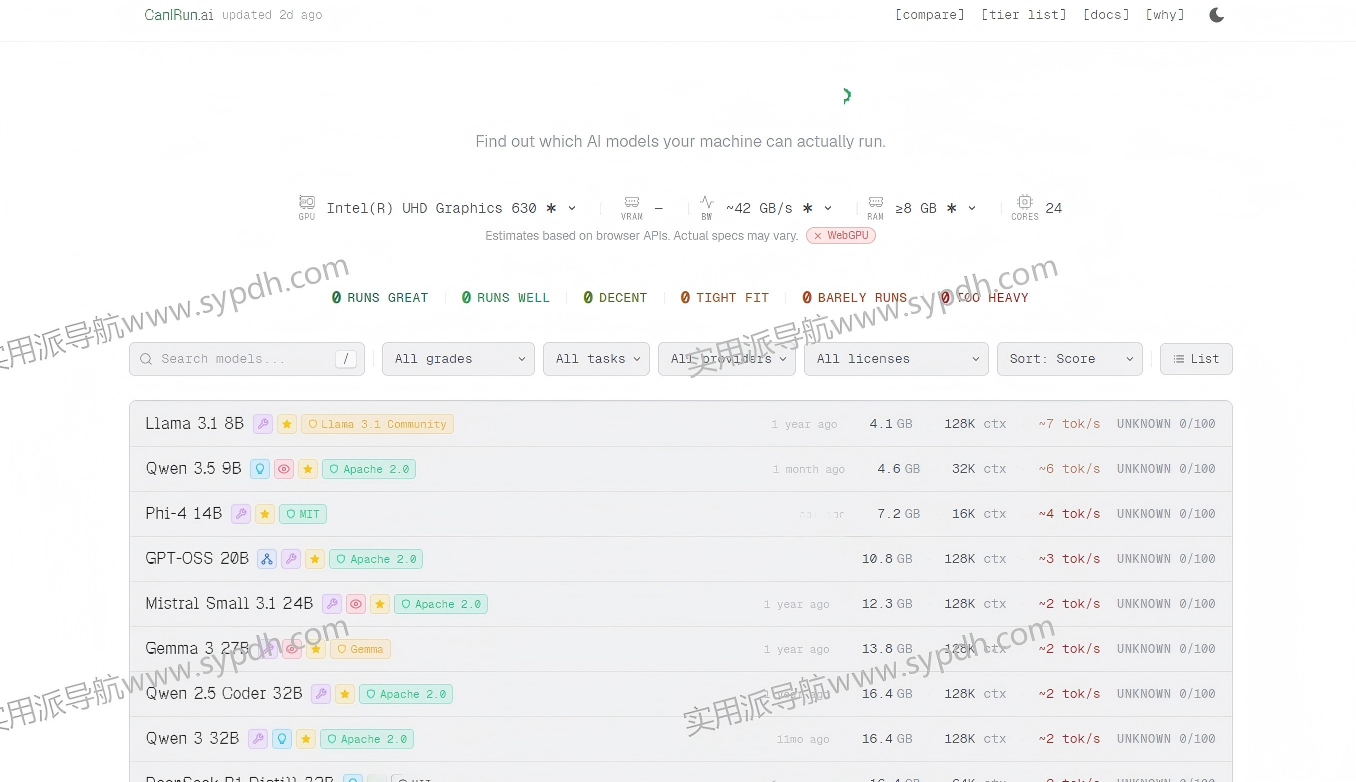1356x782 pixels.
Task: Open the All grades dropdown
Action: click(458, 358)
